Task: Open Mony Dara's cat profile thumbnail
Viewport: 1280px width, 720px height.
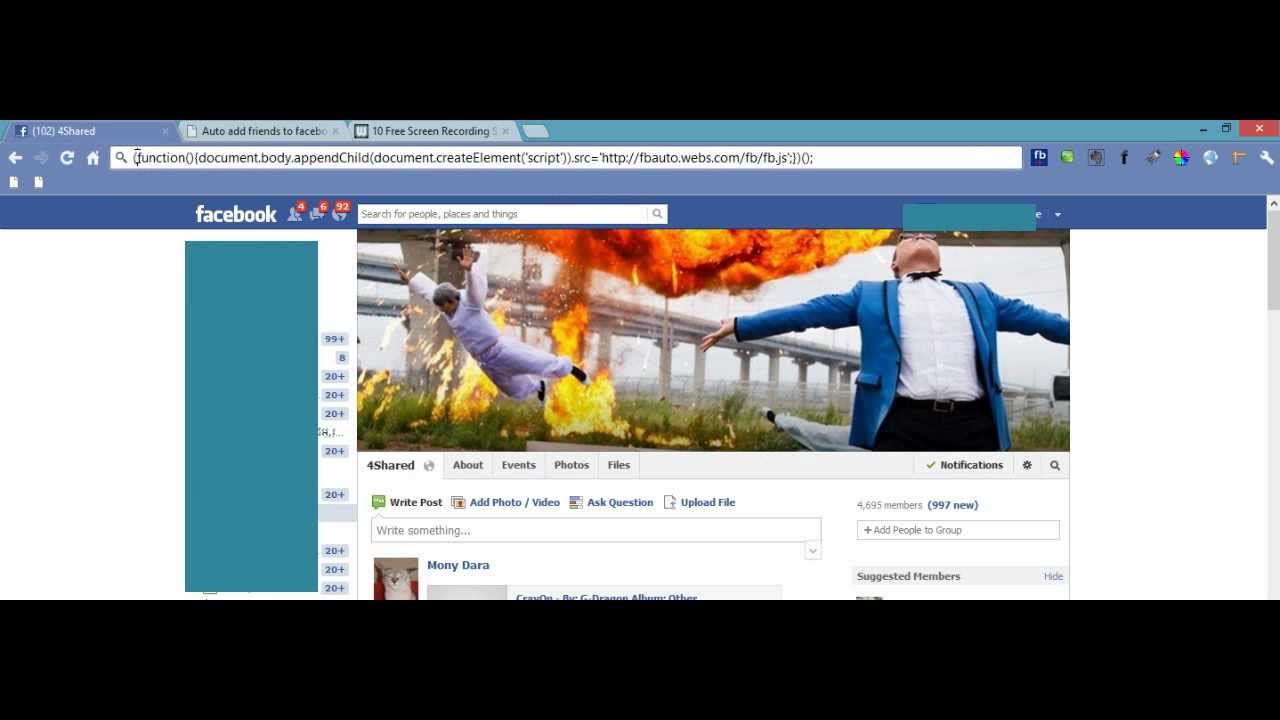Action: tap(396, 579)
